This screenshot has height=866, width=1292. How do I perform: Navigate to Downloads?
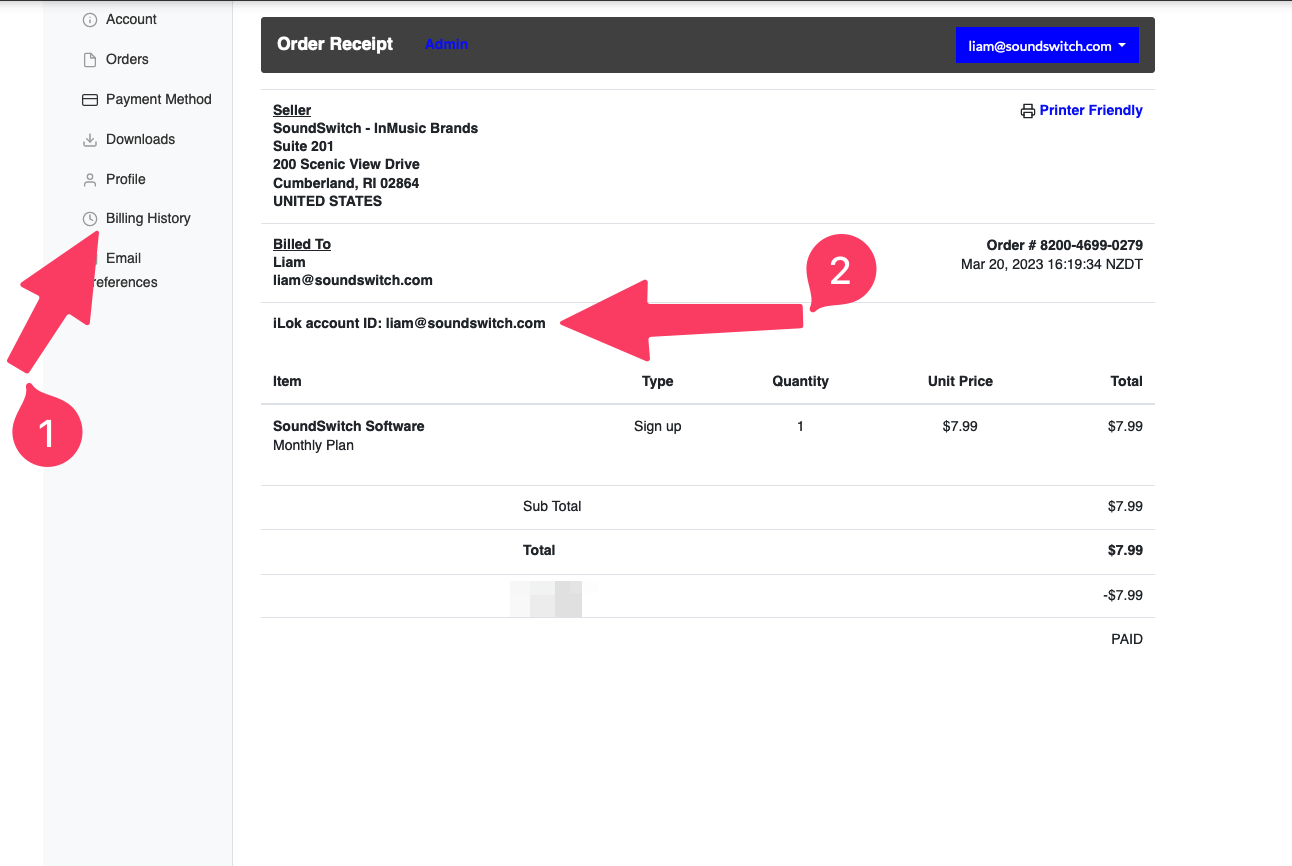coord(140,139)
